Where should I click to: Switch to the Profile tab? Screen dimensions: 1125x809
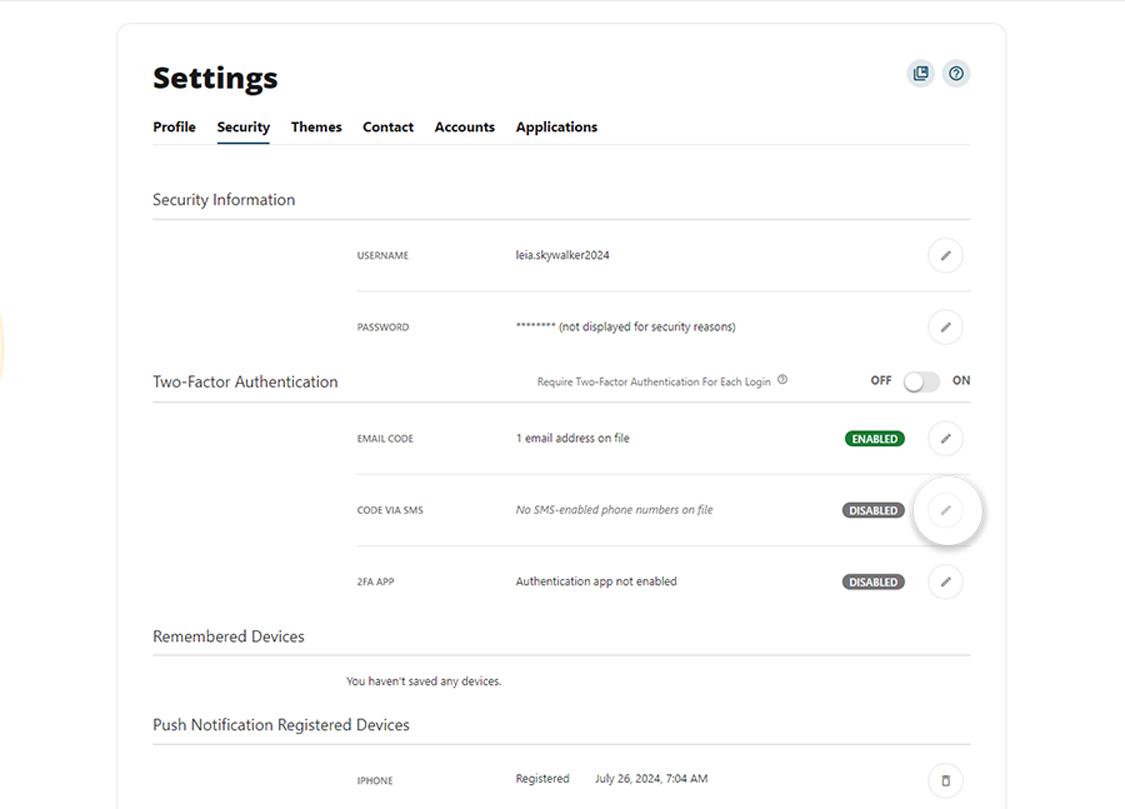174,127
